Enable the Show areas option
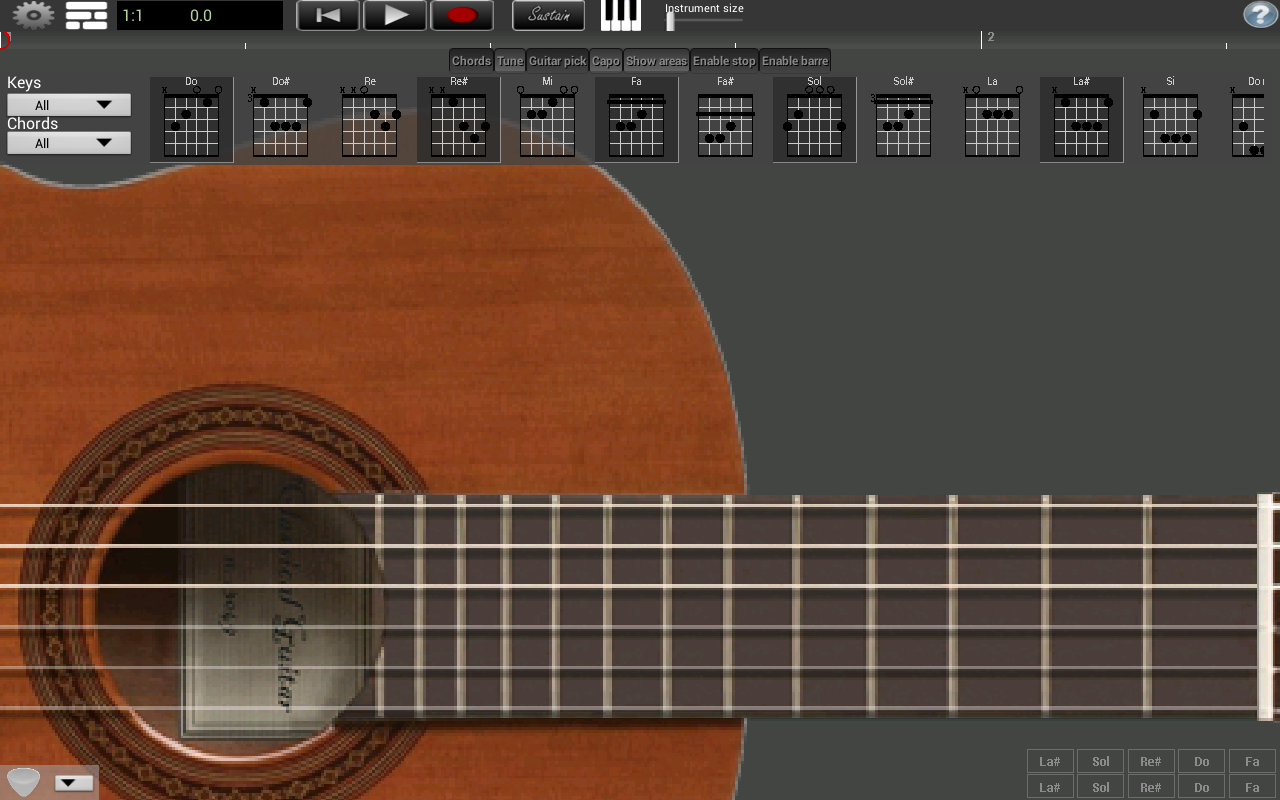 [656, 60]
